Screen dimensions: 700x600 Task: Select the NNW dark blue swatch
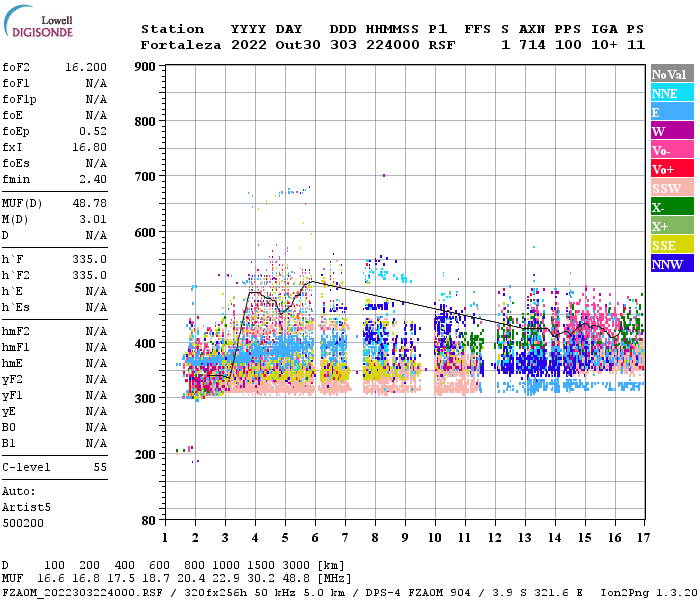(672, 263)
